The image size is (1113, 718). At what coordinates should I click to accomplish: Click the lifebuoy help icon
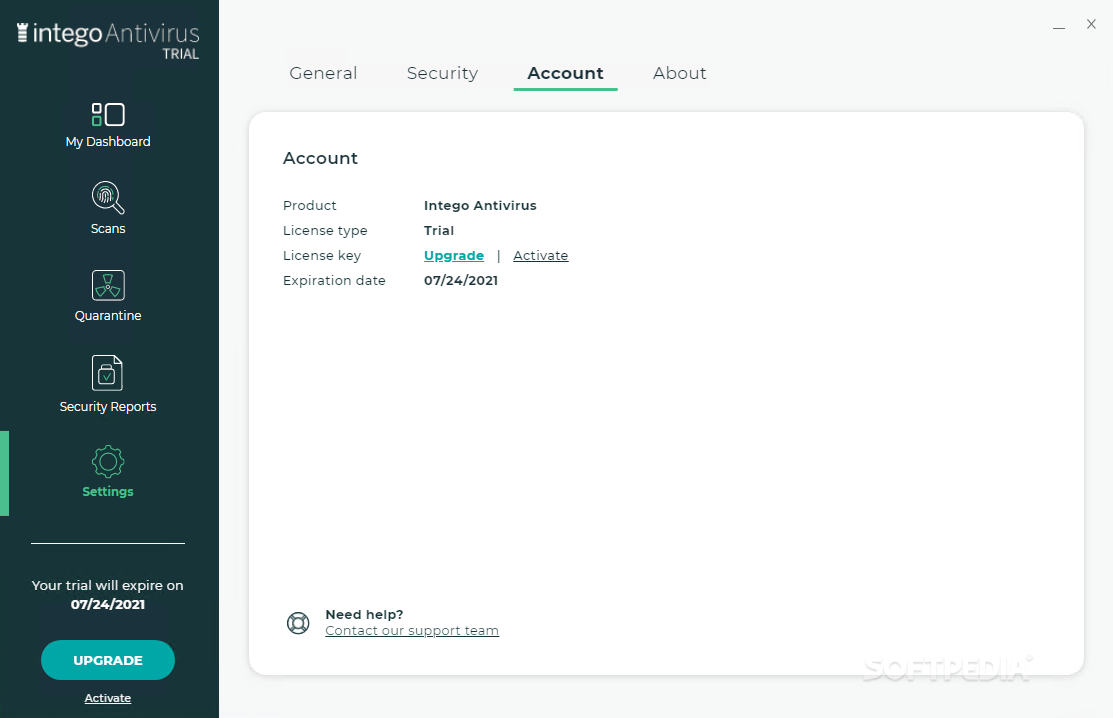[298, 623]
